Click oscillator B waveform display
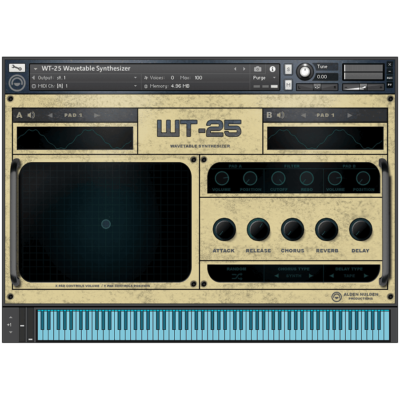The image size is (400, 400). [325, 138]
